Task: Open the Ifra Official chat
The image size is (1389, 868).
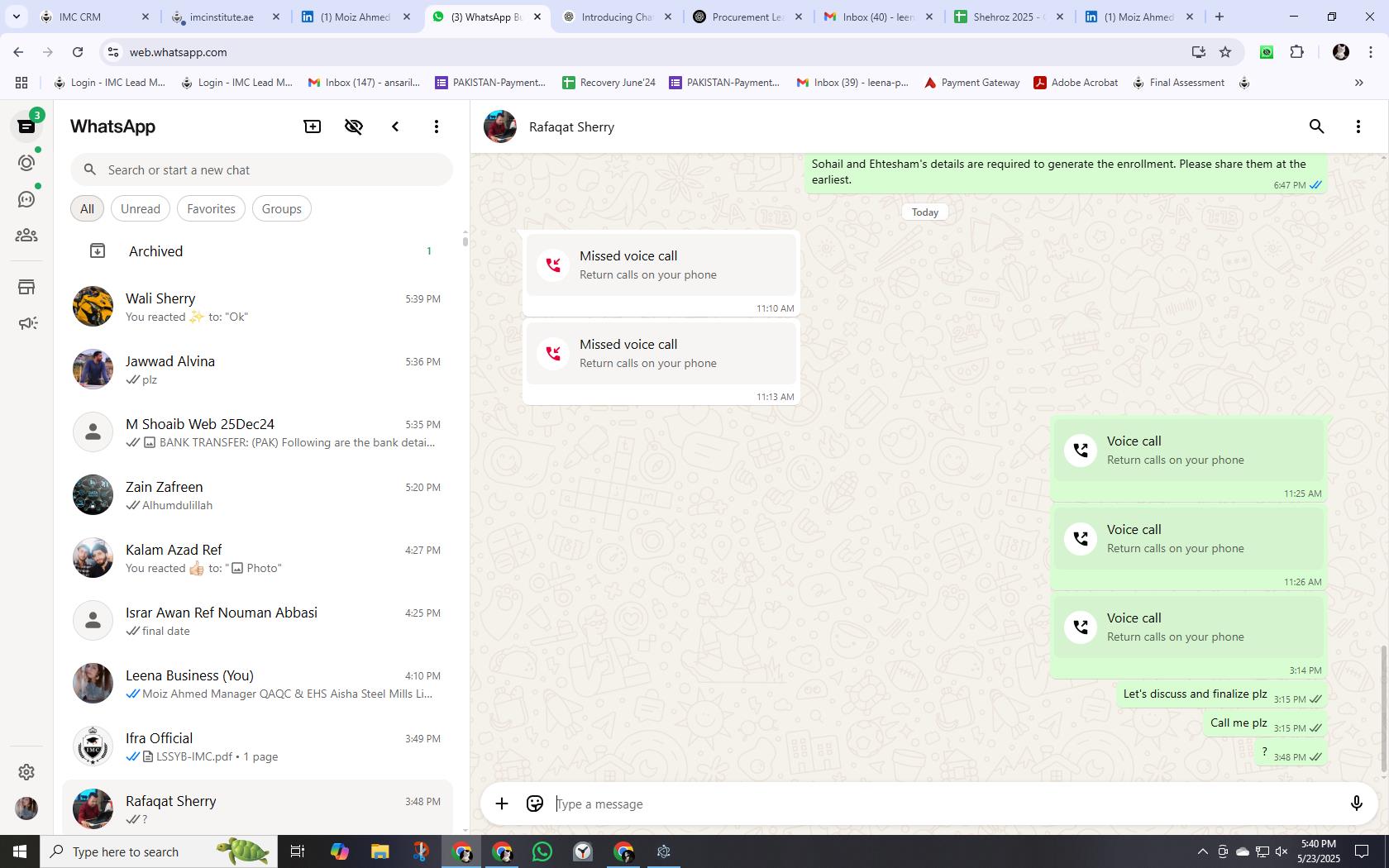Action: [258, 746]
